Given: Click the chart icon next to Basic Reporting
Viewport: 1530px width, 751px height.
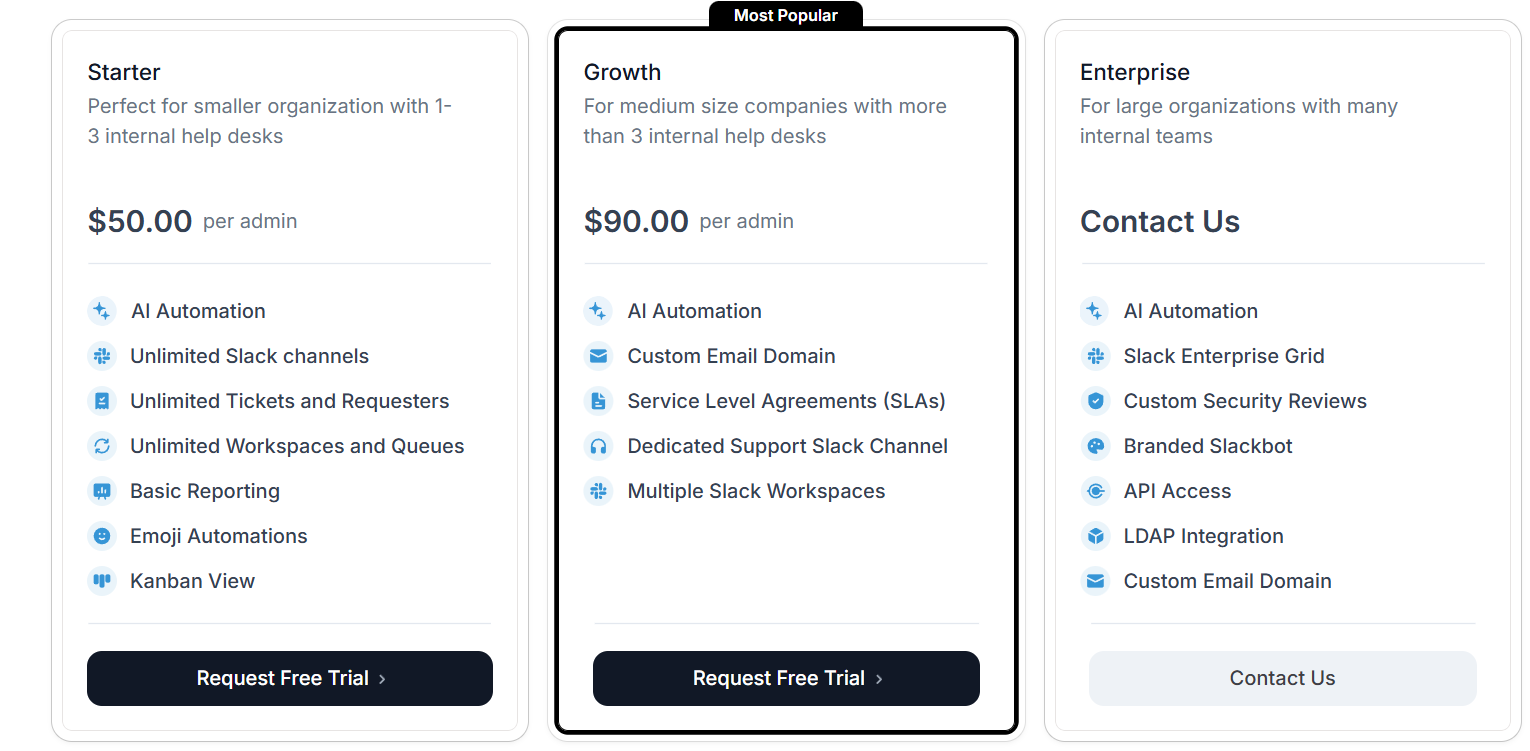Looking at the screenshot, I should pos(102,491).
